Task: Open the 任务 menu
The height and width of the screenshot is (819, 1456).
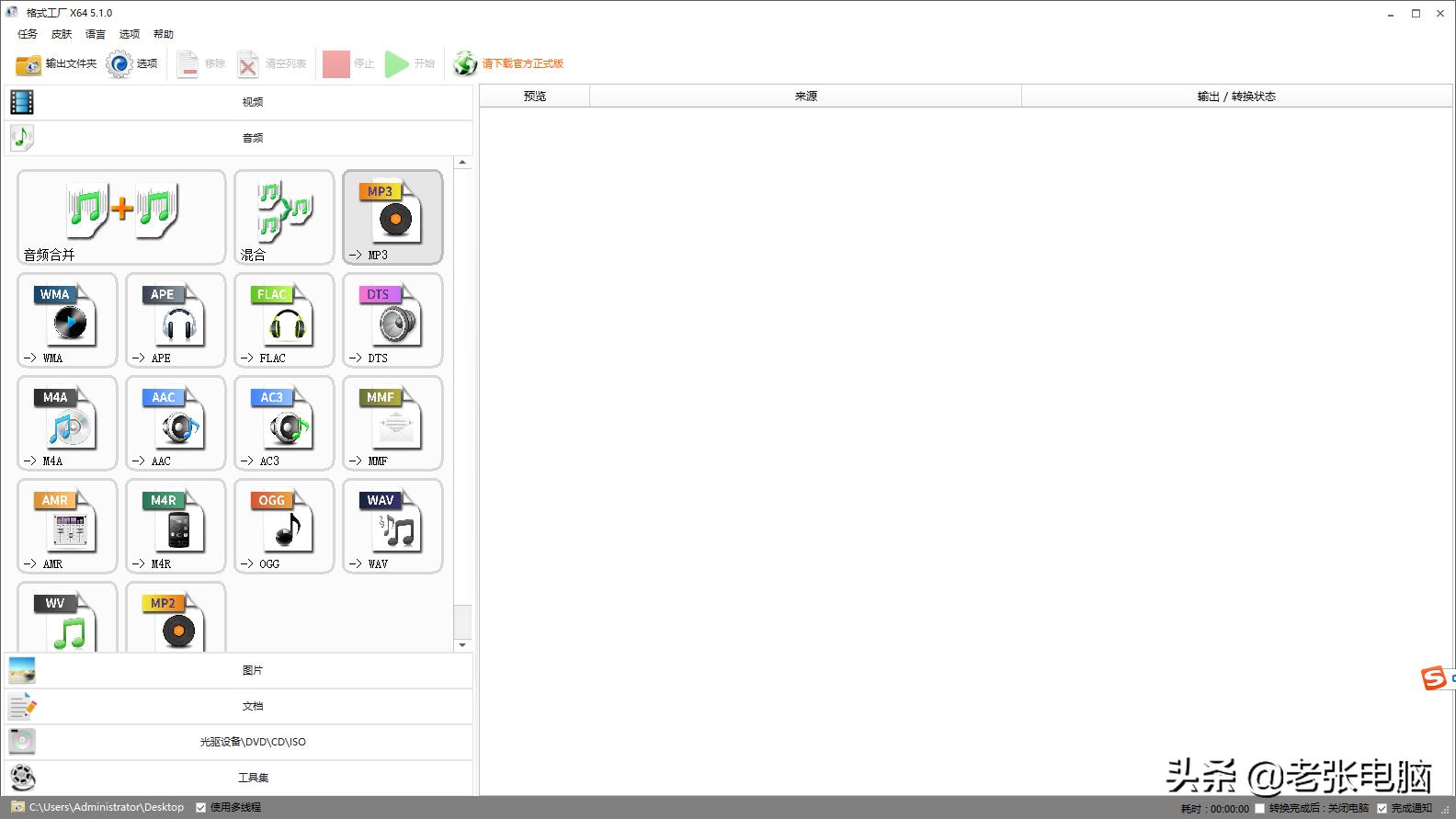Action: tap(28, 34)
